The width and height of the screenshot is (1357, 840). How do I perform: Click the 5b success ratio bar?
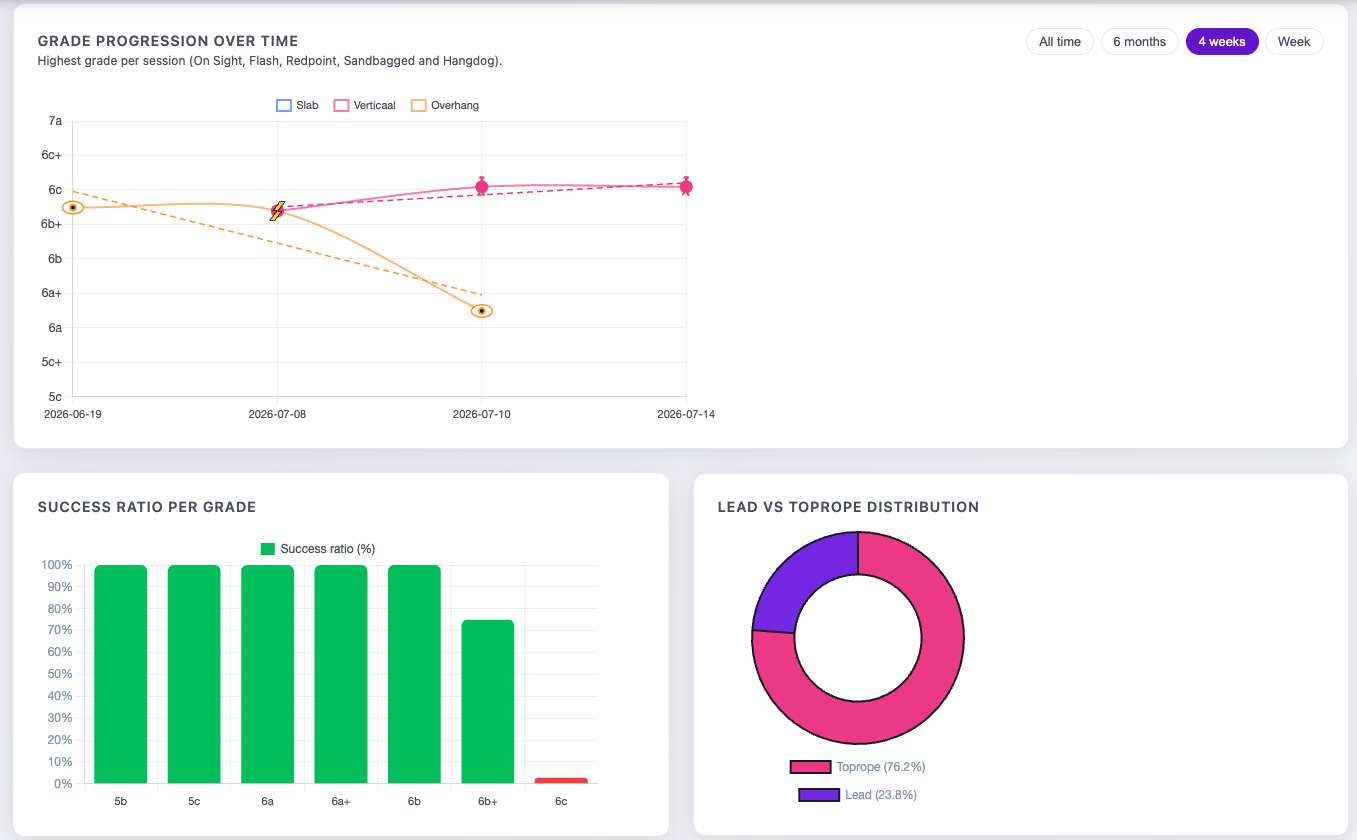[x=121, y=674]
